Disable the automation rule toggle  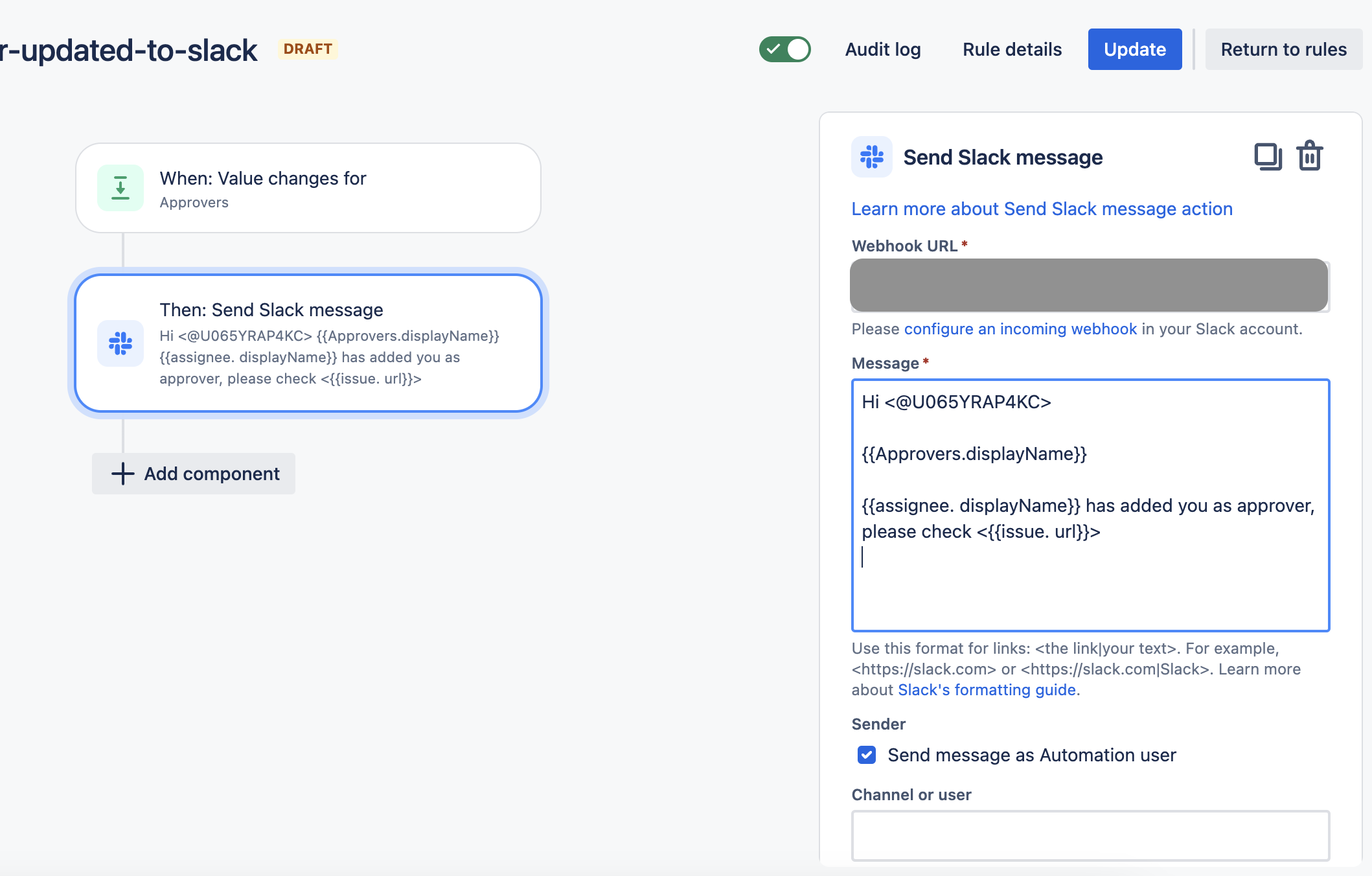click(785, 49)
